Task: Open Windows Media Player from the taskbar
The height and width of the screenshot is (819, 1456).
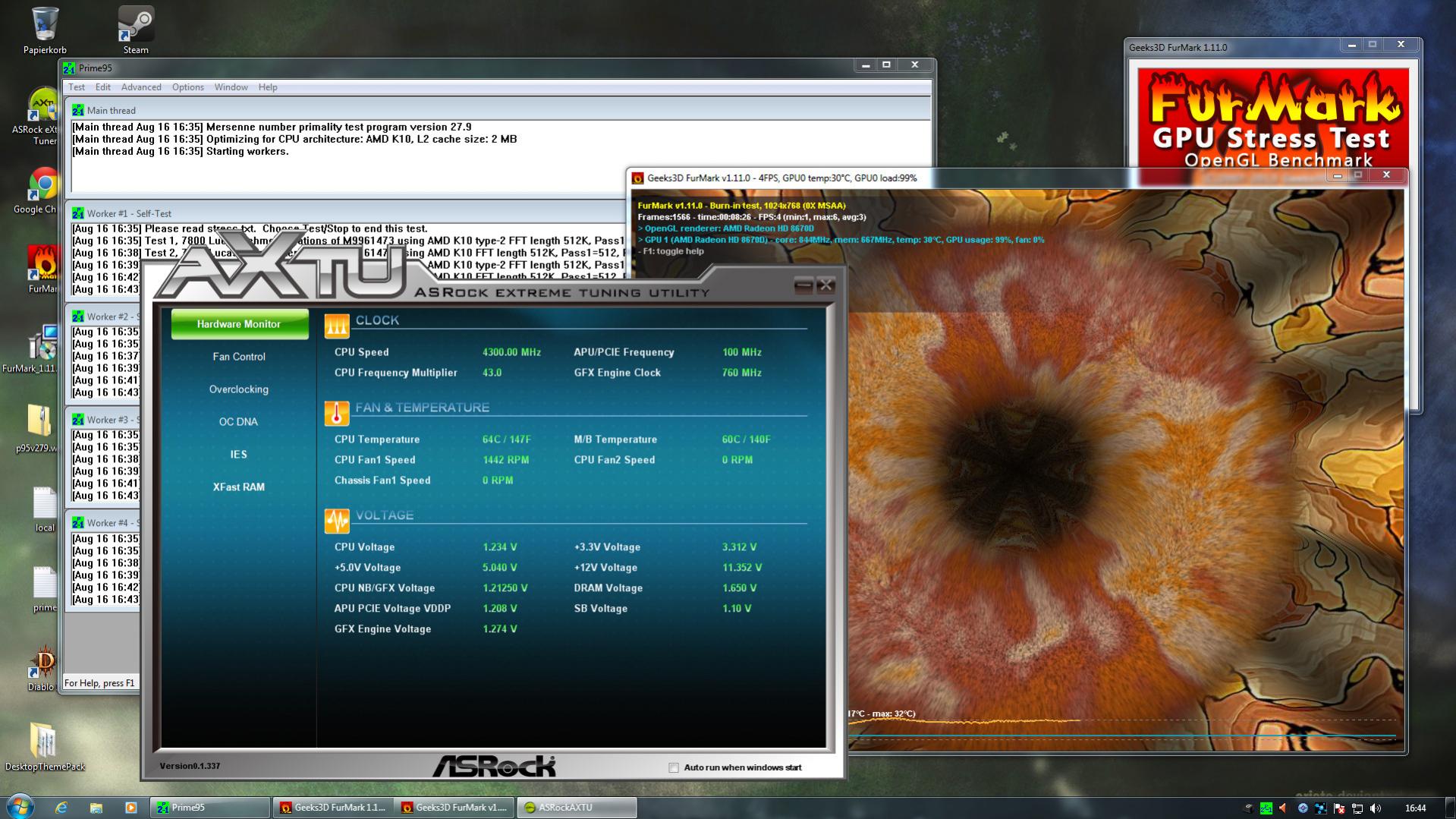Action: (131, 808)
